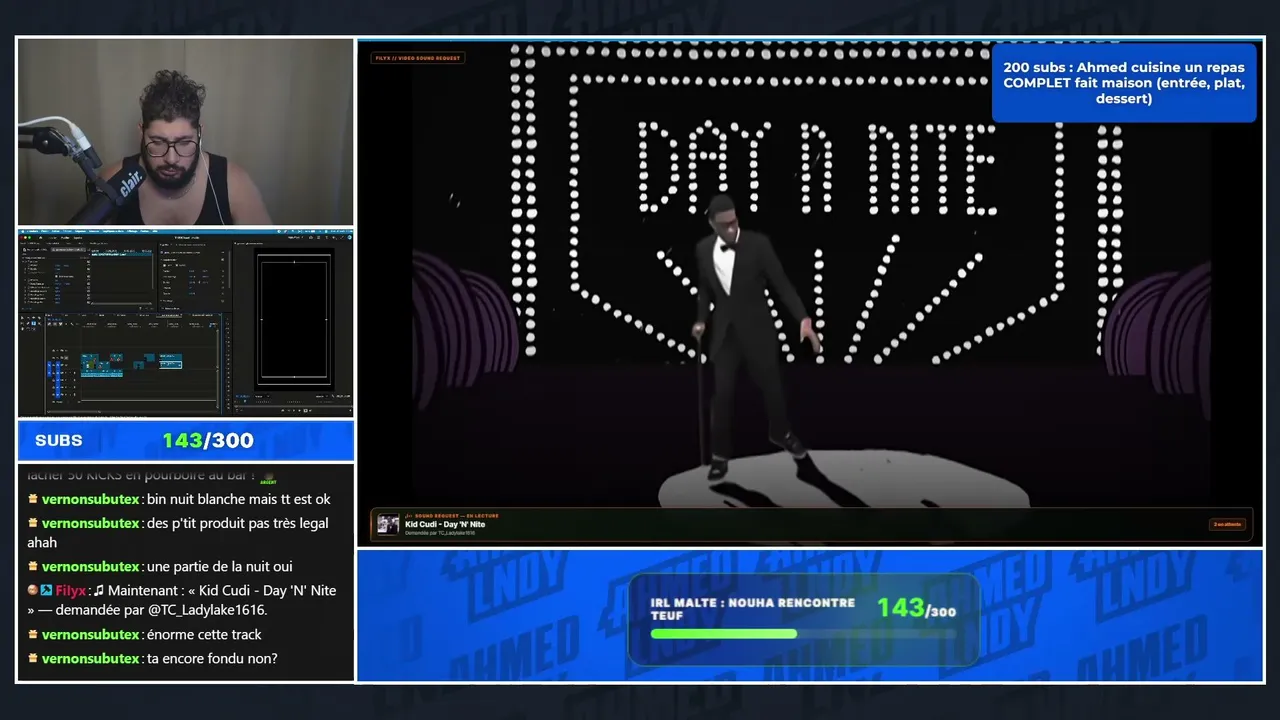Open the Kid Cudi album art thumbnail

(388, 524)
